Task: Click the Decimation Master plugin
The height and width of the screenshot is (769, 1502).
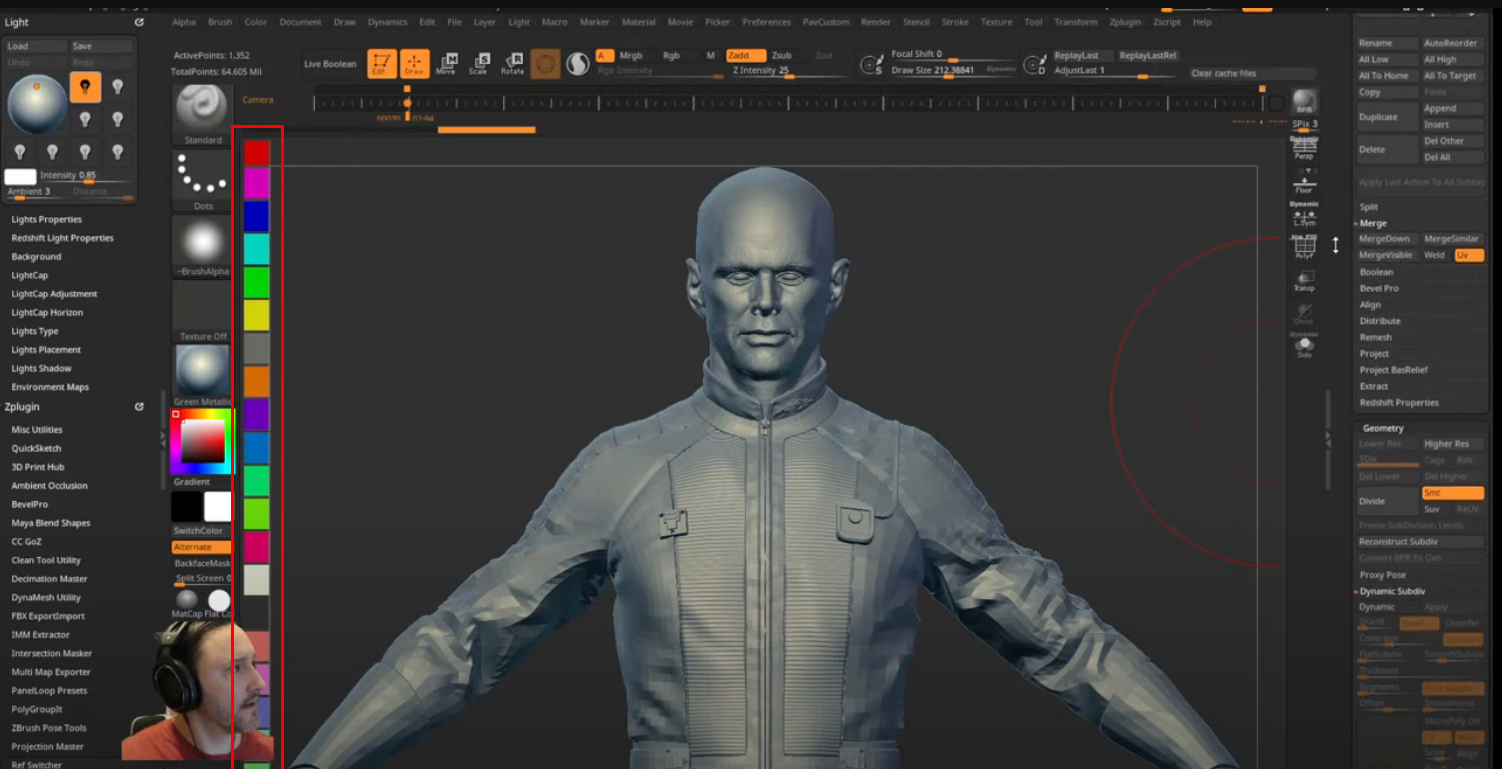Action: [49, 579]
